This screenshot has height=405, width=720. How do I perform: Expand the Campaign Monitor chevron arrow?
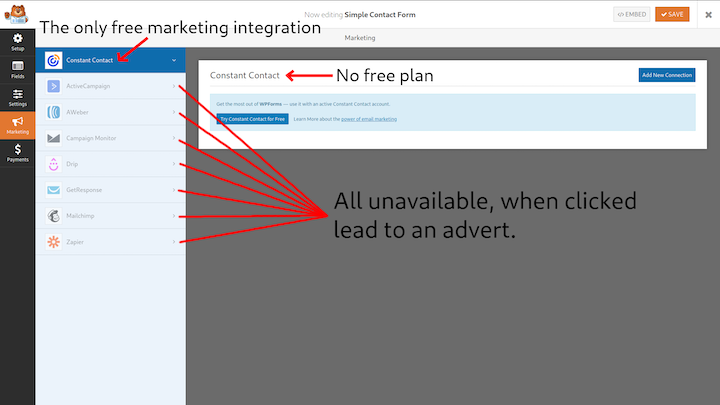click(174, 138)
